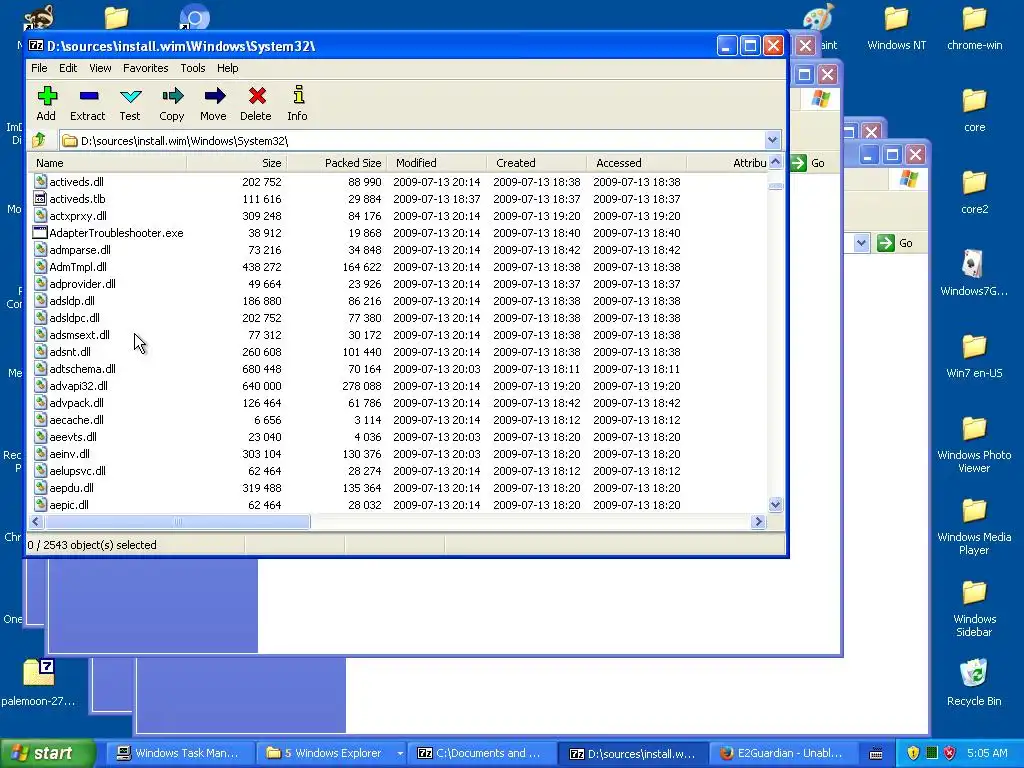
Task: Expand the 7-Zip address path dropdown
Action: click(773, 140)
